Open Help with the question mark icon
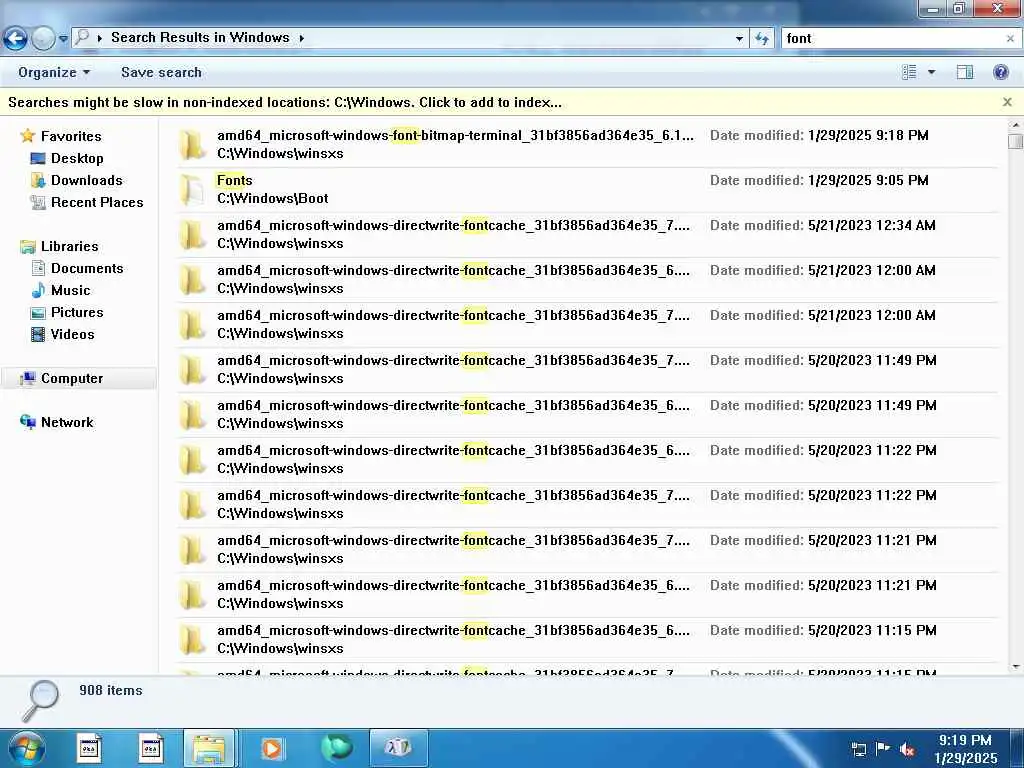This screenshot has height=768, width=1024. click(1000, 72)
